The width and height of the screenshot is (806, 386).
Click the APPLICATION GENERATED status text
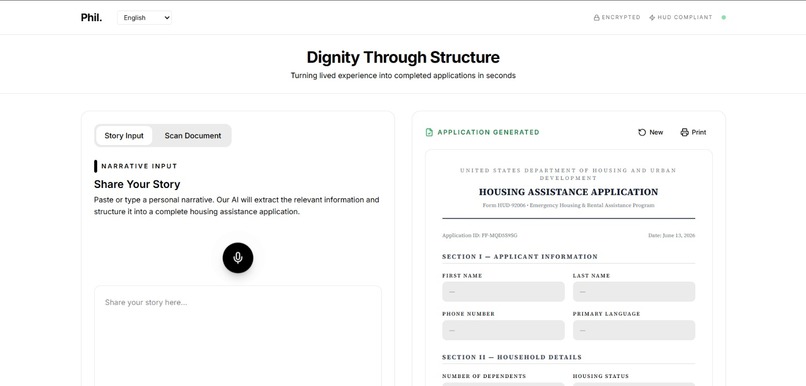[488, 133]
